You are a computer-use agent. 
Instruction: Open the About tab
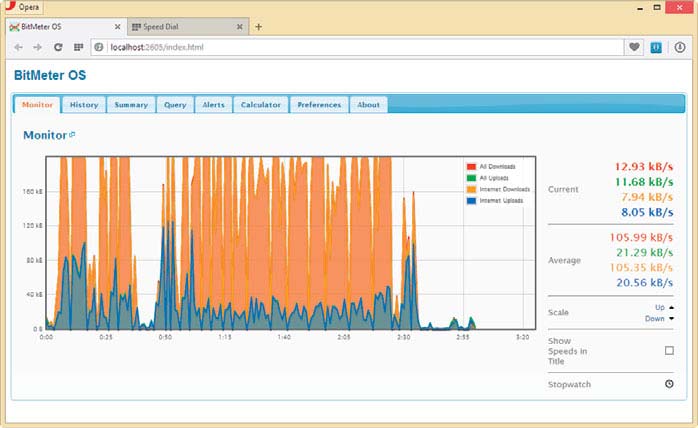point(368,105)
